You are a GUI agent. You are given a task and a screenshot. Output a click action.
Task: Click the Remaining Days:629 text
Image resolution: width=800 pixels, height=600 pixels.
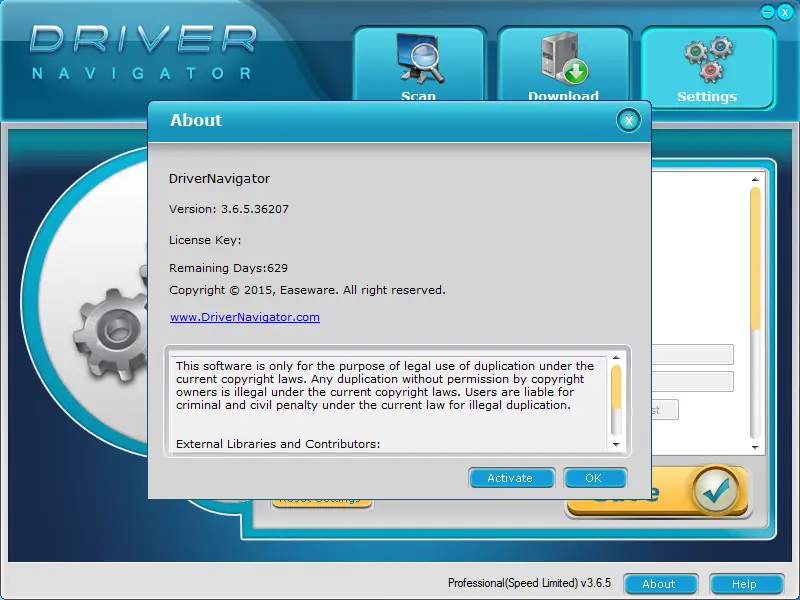228,268
